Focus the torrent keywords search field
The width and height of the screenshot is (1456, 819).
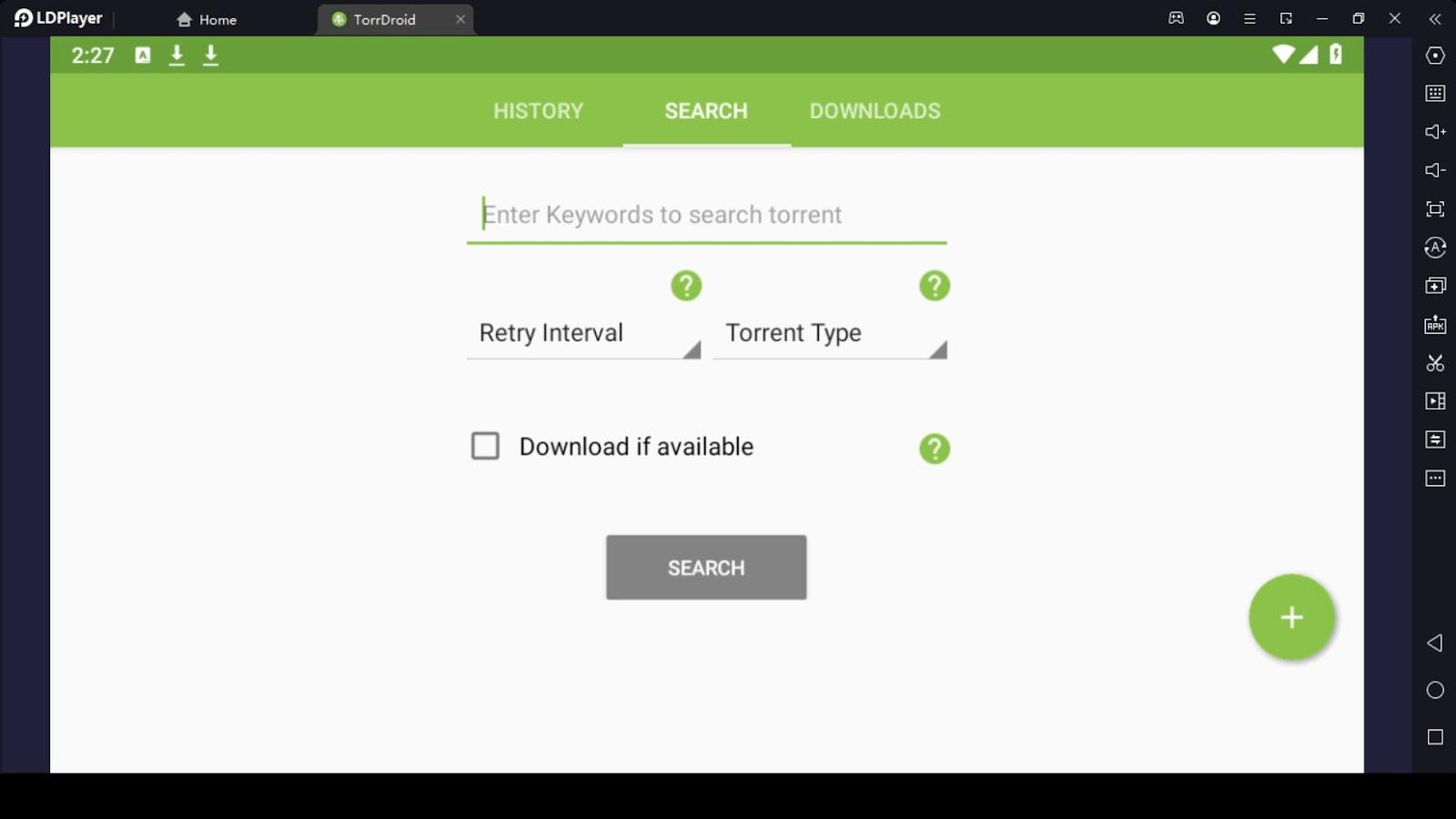coord(706,216)
